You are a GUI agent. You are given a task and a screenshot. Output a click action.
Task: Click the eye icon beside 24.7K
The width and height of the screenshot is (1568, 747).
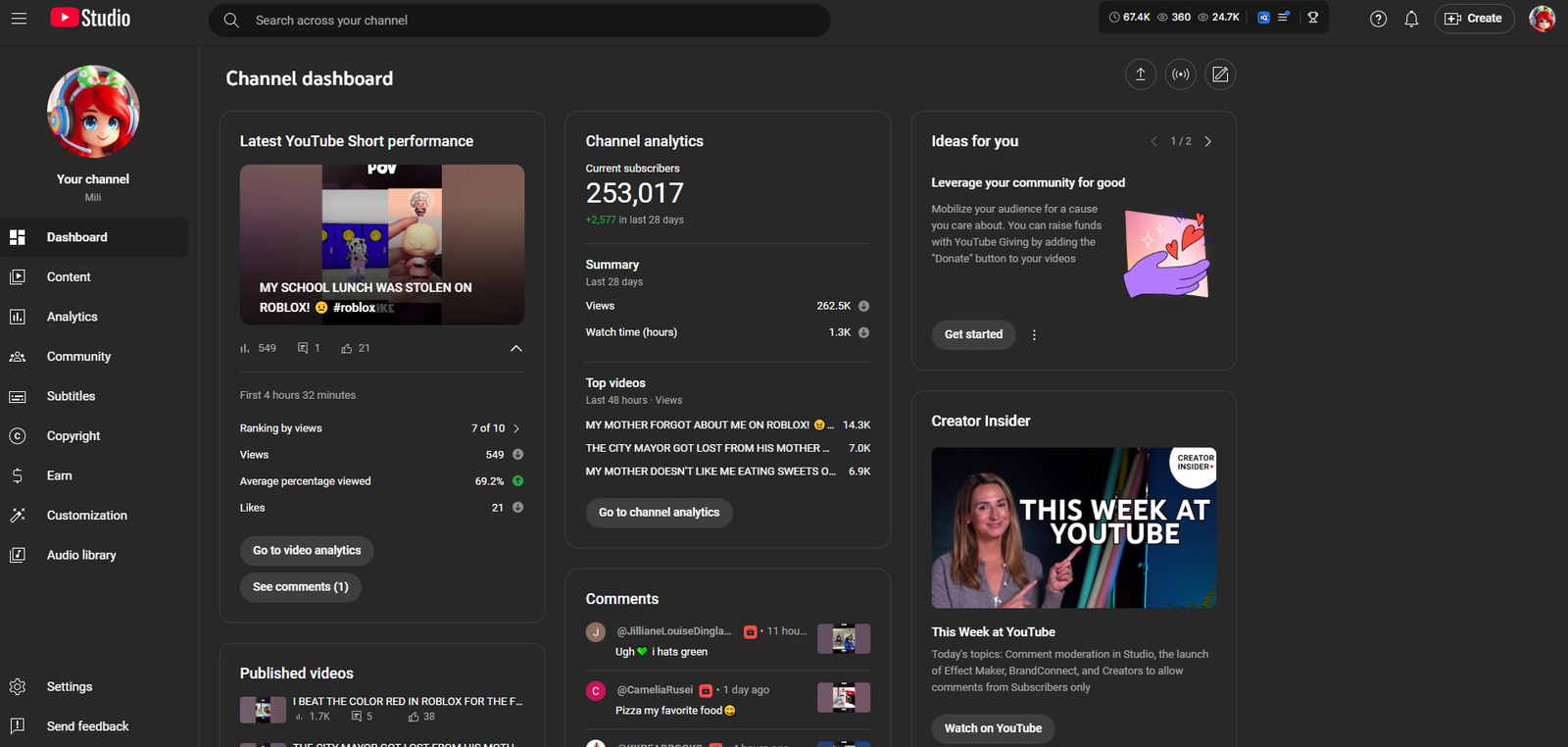[x=1203, y=18]
